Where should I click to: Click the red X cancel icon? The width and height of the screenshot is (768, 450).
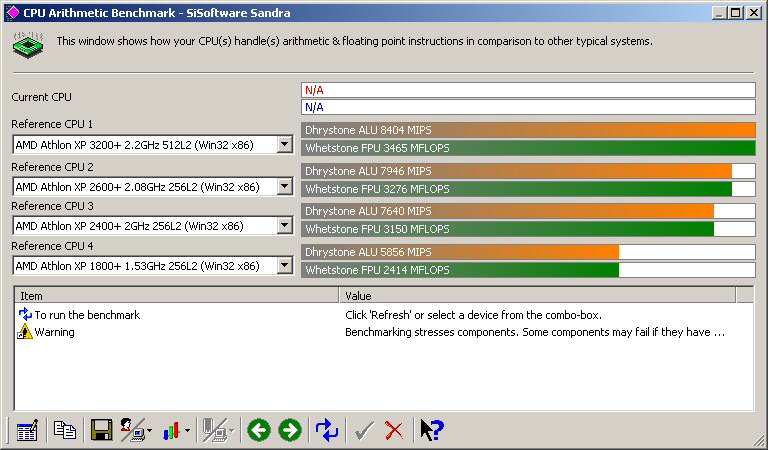[x=394, y=430]
